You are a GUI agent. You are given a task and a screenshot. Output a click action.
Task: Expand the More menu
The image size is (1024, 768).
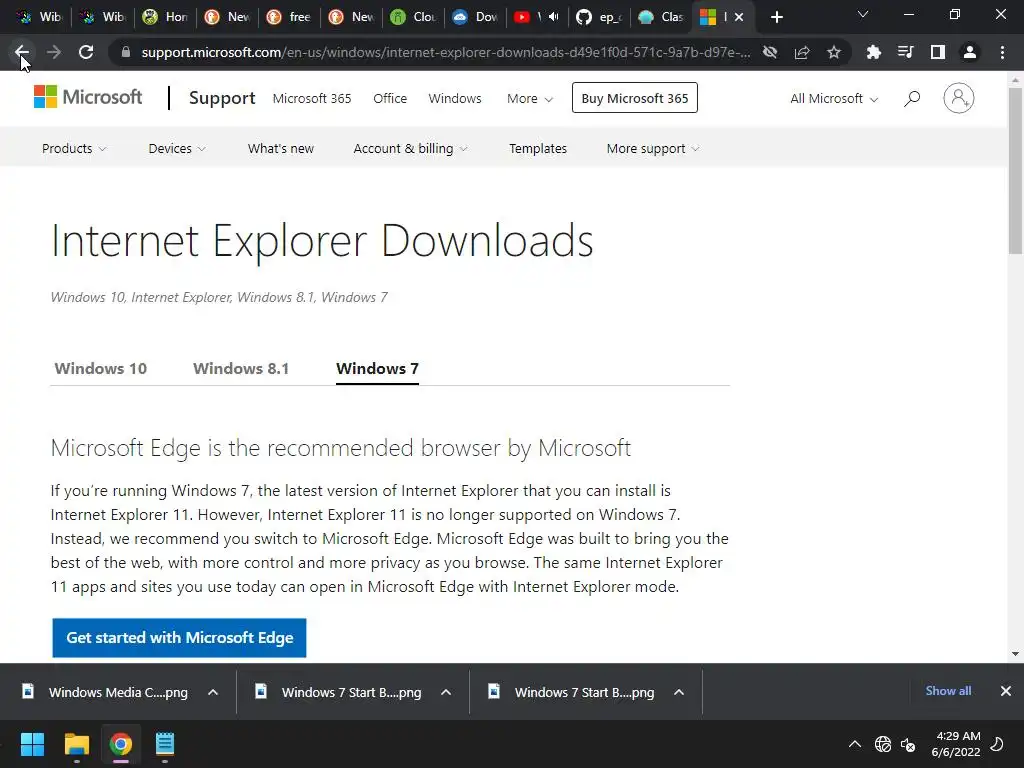click(530, 99)
